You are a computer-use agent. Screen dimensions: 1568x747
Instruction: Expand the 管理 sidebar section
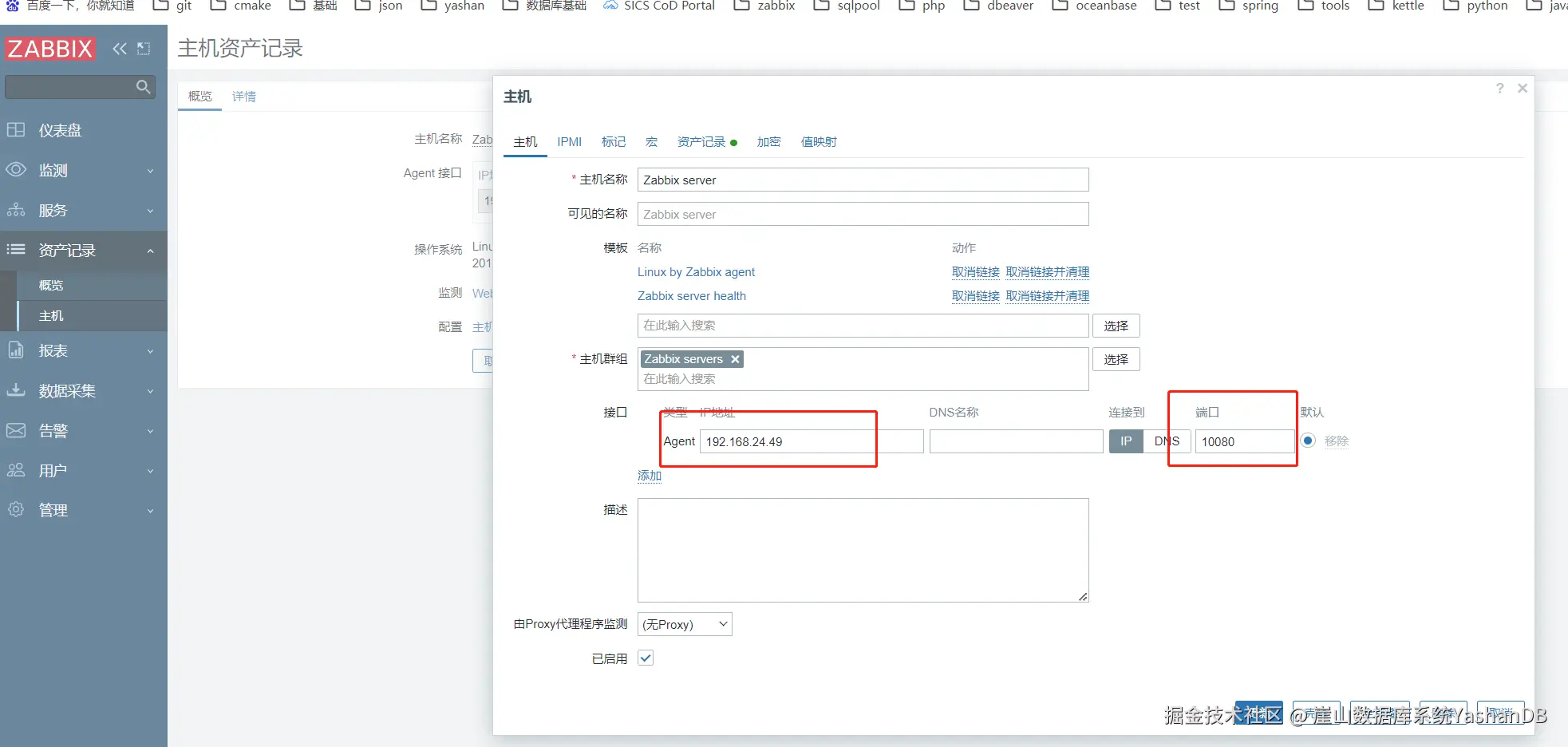click(84, 510)
